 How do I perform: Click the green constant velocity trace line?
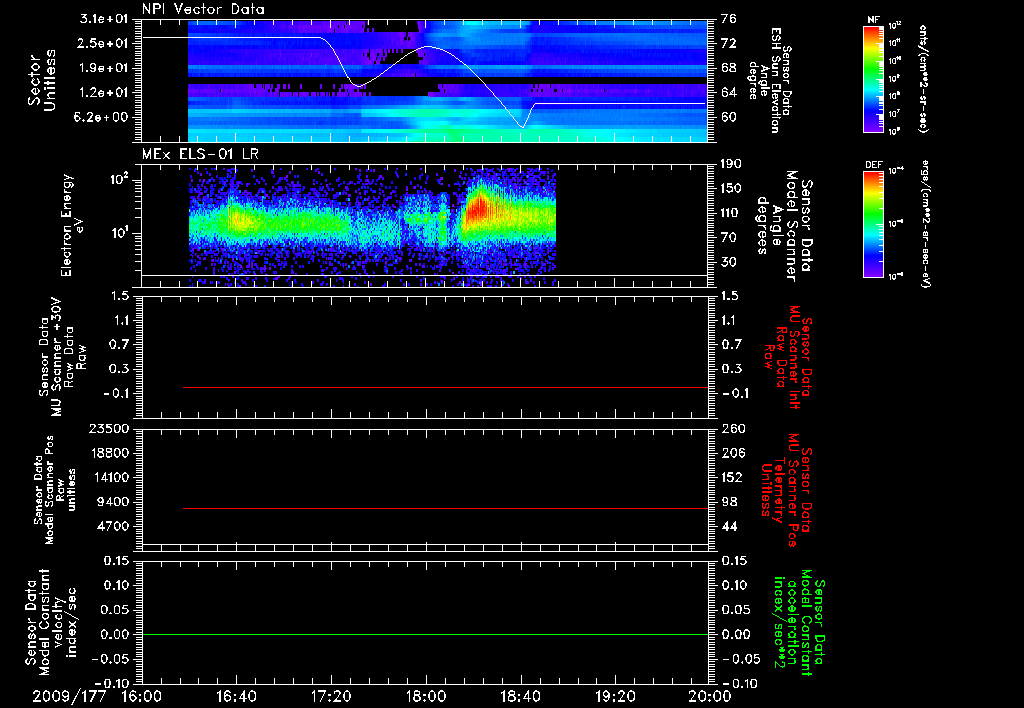(x=425, y=634)
